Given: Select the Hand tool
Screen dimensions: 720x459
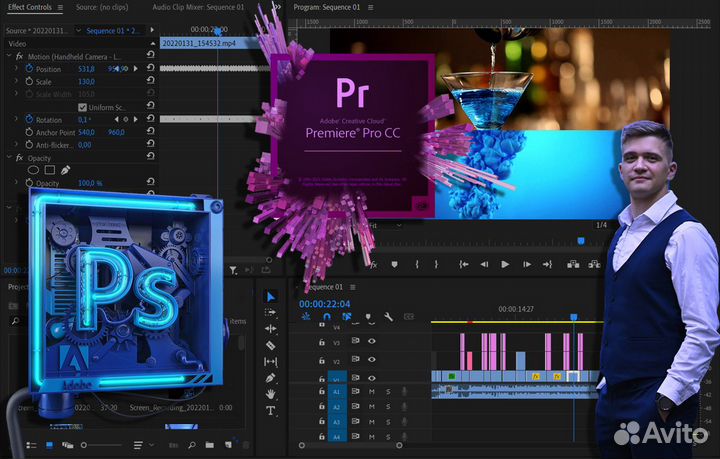Looking at the screenshot, I should [x=271, y=394].
